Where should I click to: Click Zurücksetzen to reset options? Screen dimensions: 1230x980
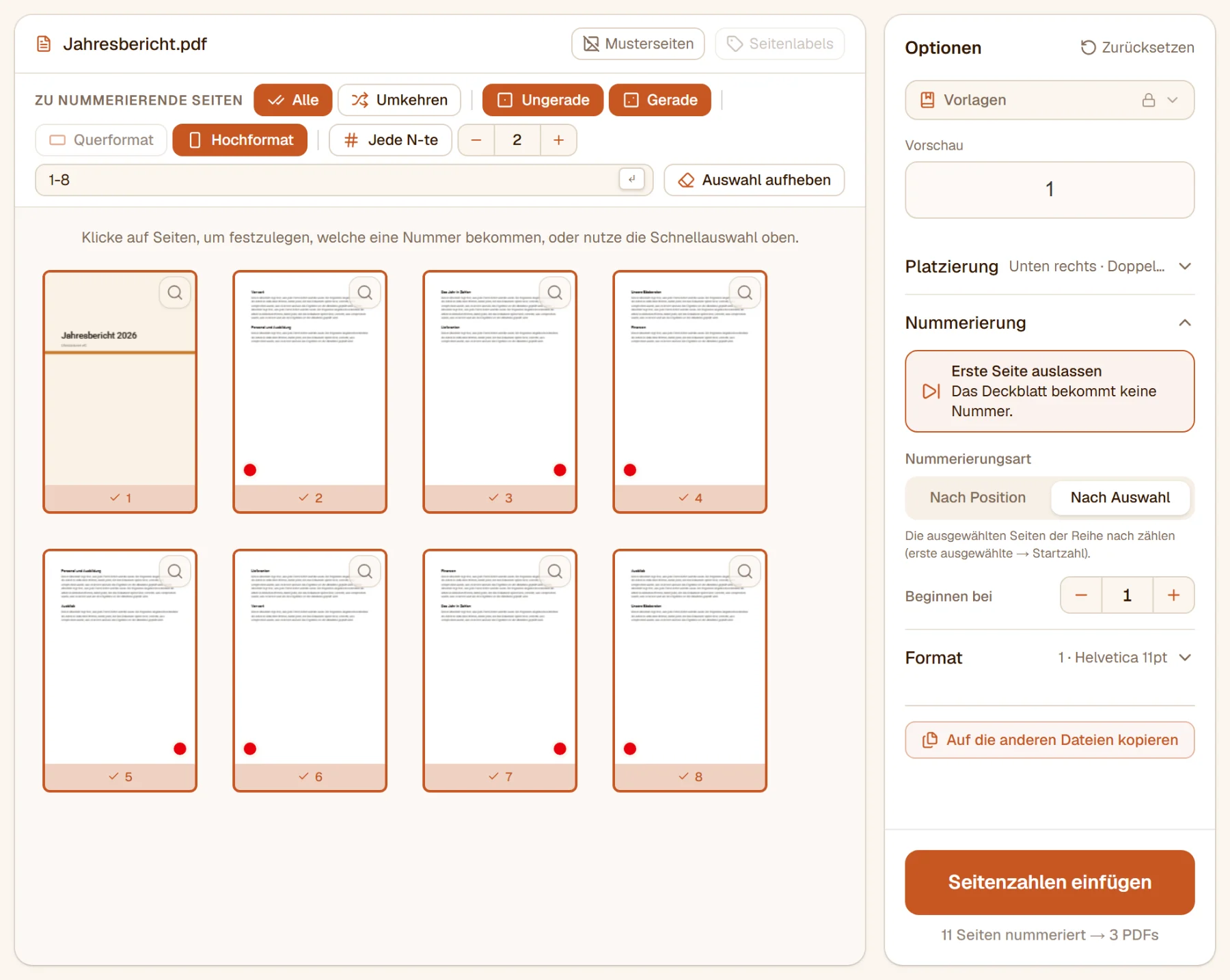pyautogui.click(x=1137, y=47)
